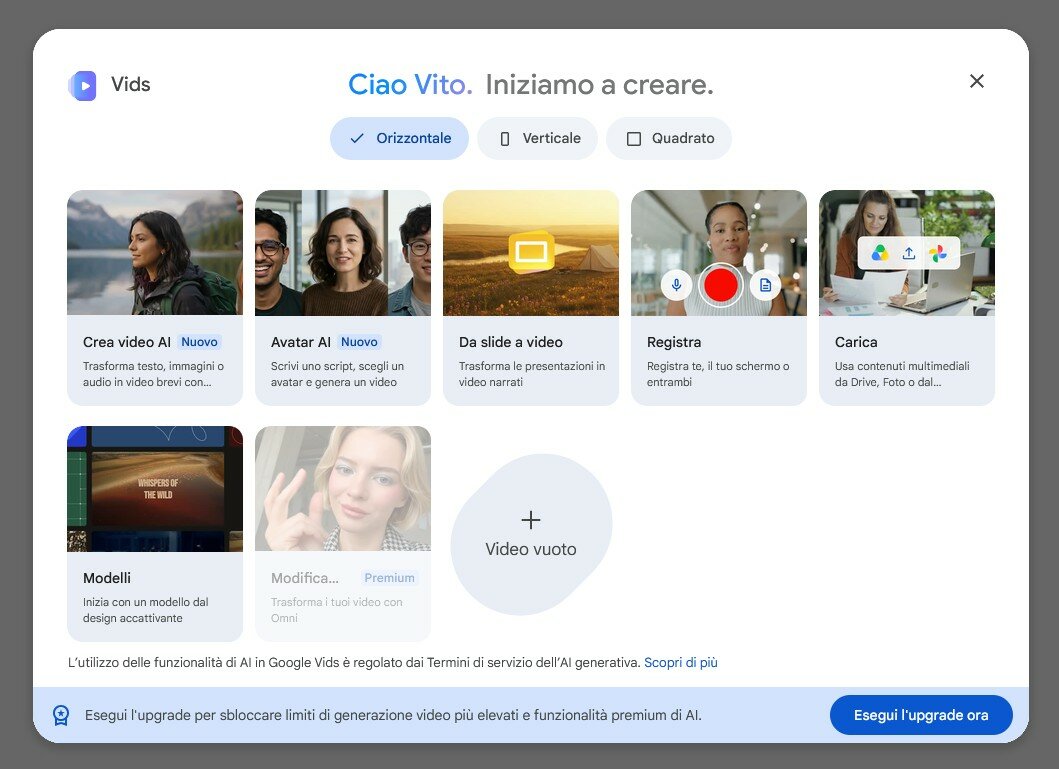
Task: Click the upgrade banner message text
Action: pyautogui.click(x=393, y=715)
